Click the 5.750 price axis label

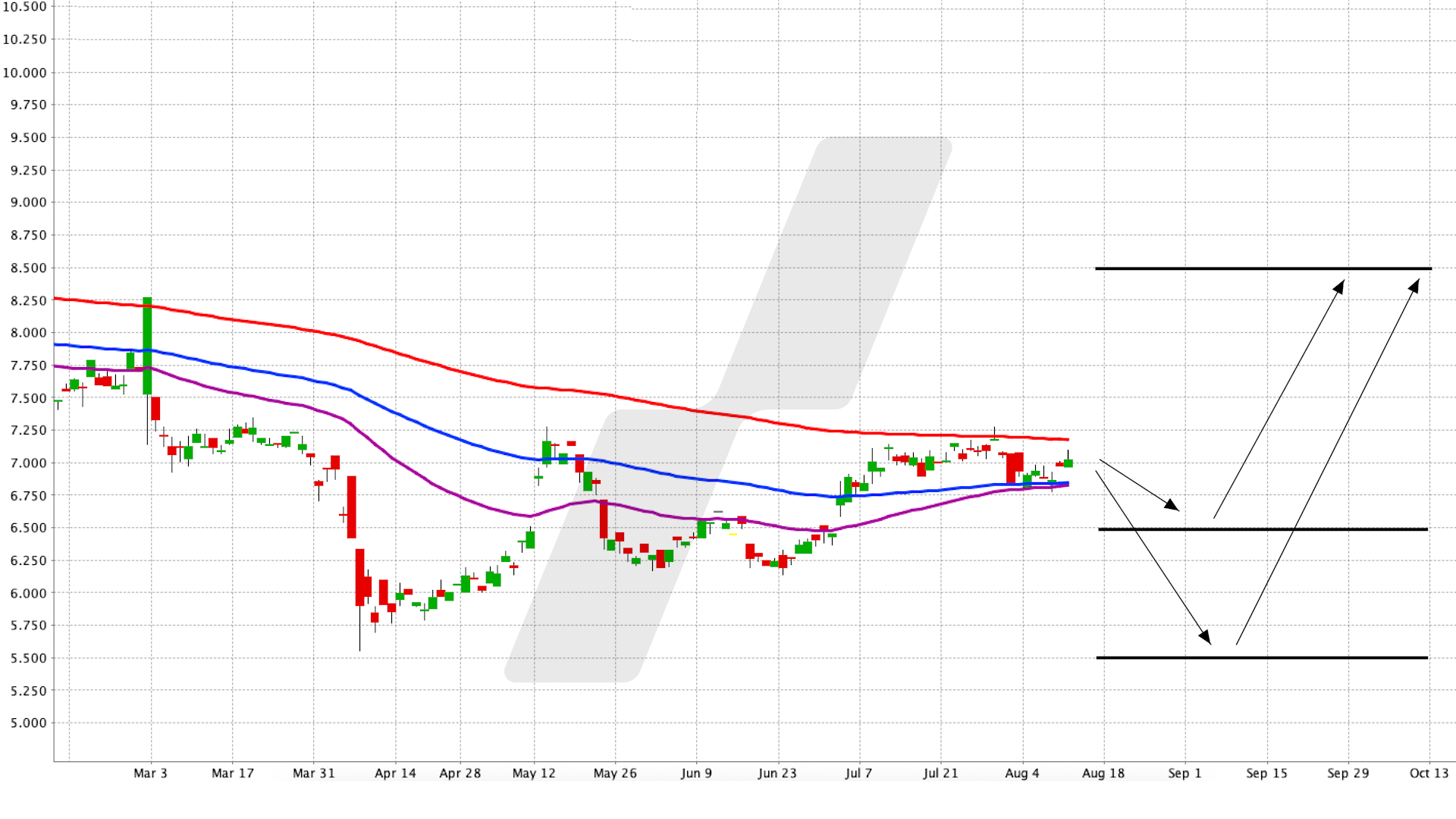[x=29, y=626]
